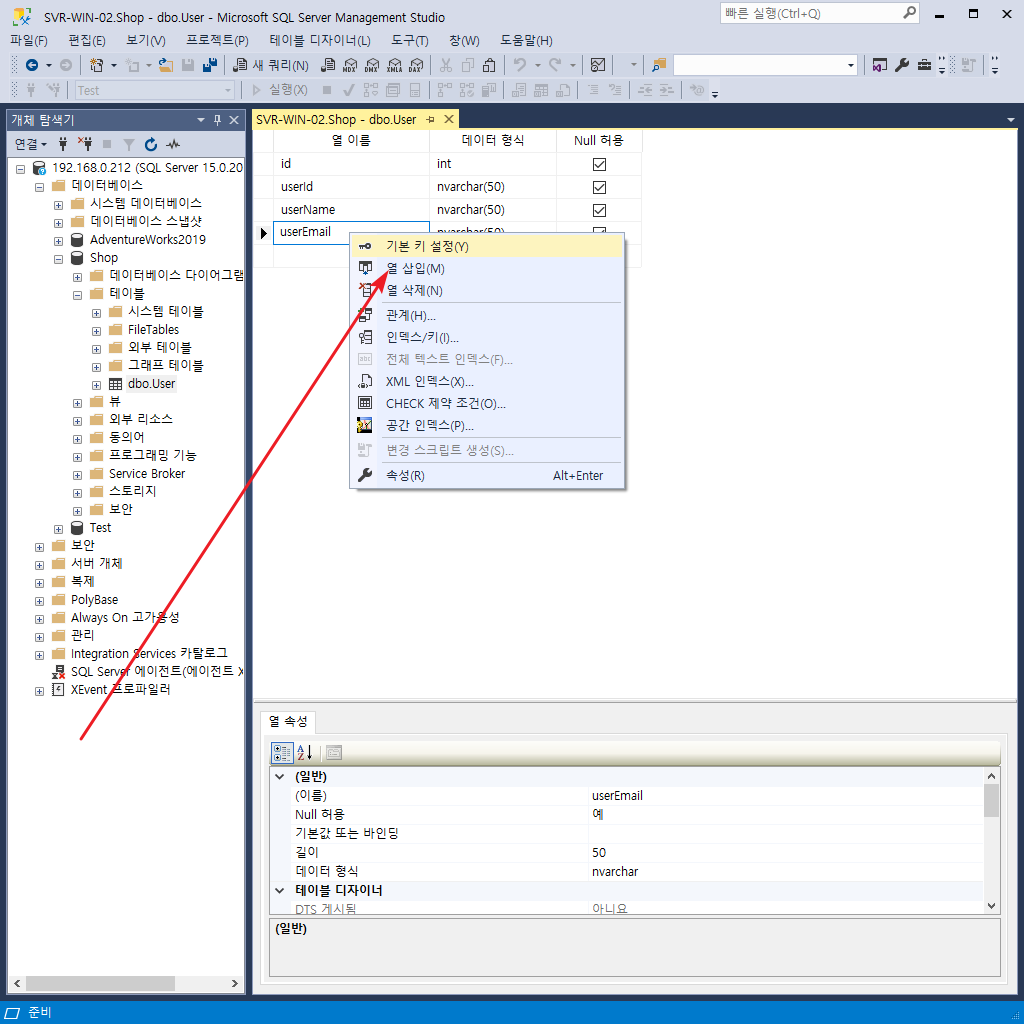Close the Object Explorer panel
The width and height of the screenshot is (1024, 1024).
click(234, 120)
